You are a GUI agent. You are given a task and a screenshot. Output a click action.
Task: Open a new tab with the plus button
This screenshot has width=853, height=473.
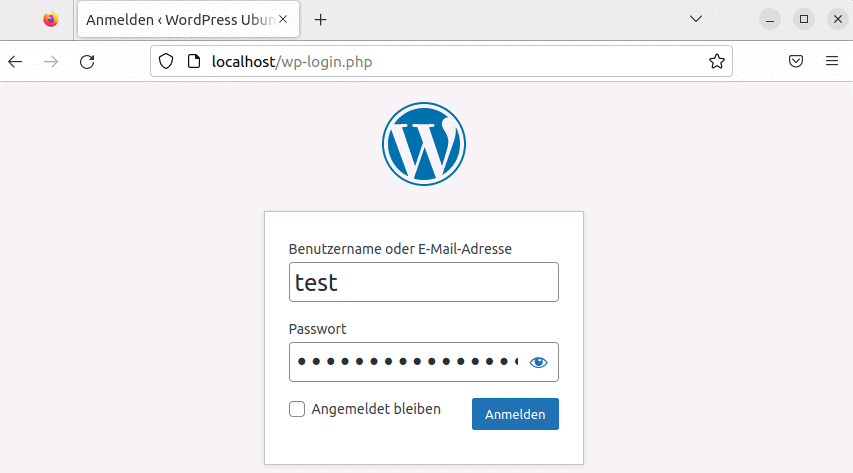pos(321,20)
